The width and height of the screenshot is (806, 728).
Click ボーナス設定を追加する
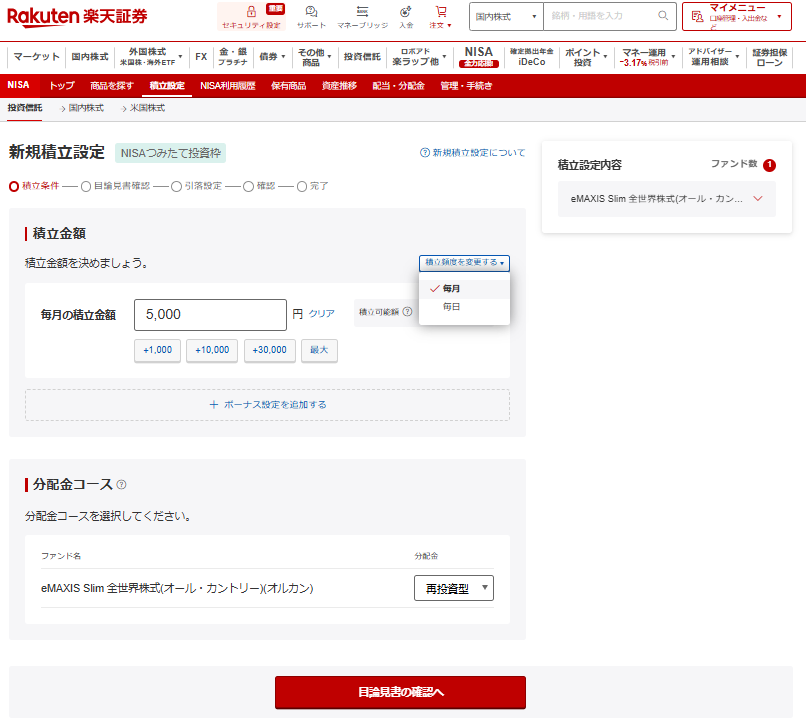(x=267, y=405)
